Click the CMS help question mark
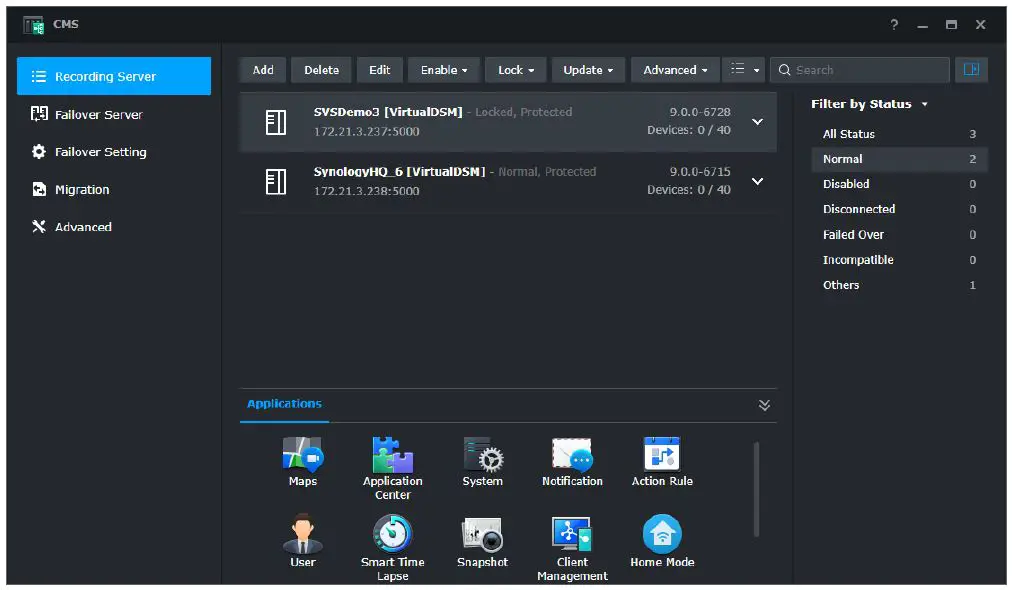 tap(893, 25)
